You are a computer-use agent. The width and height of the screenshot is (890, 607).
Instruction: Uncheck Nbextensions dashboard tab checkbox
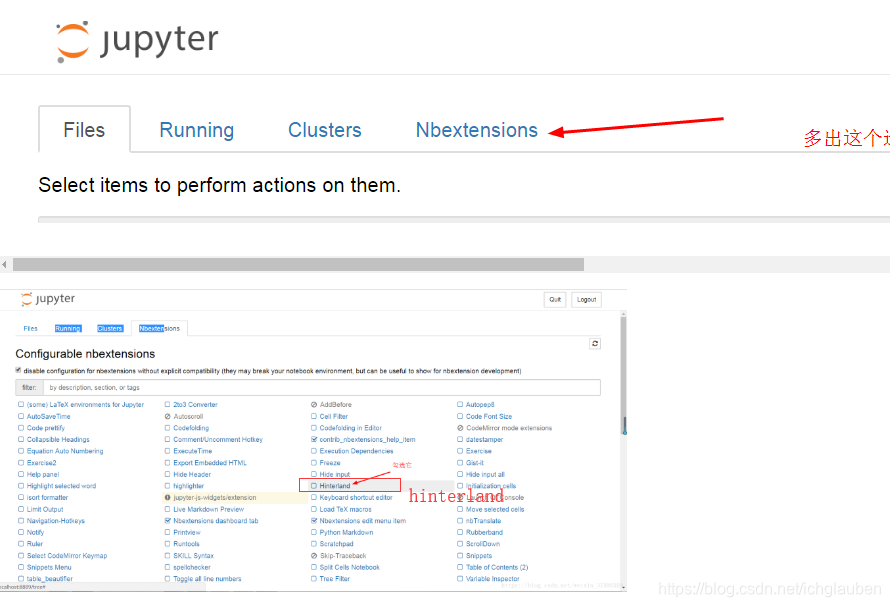[167, 521]
